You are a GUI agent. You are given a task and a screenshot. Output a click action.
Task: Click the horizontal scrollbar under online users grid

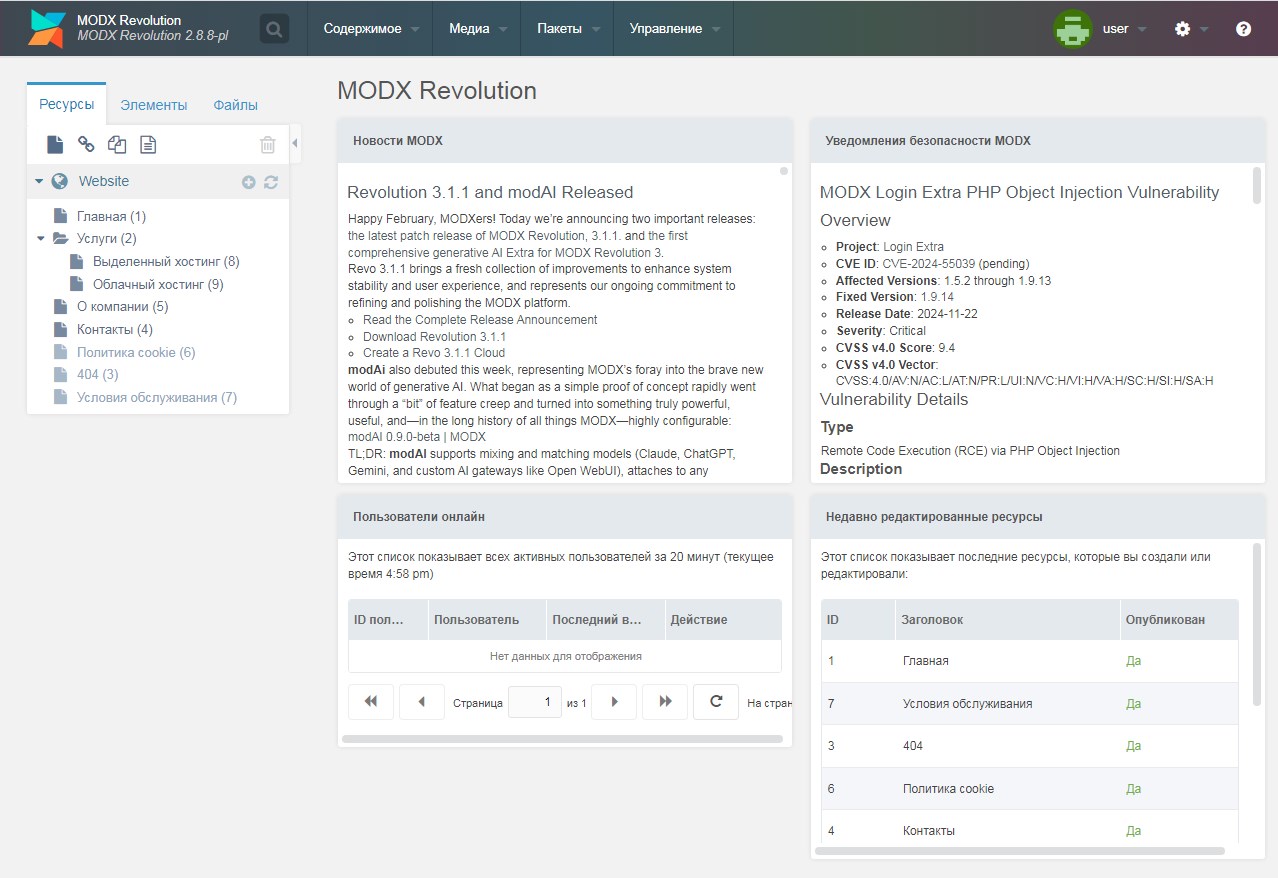tap(561, 739)
